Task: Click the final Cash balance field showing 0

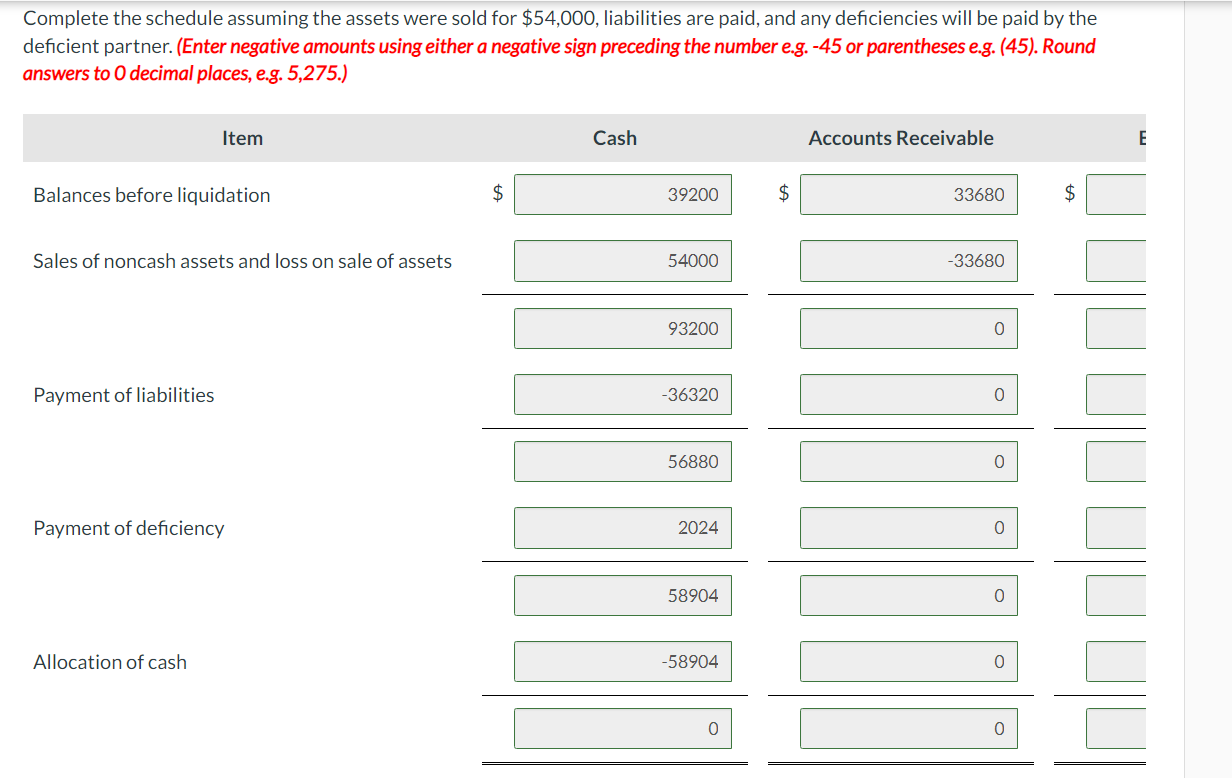Action: [x=622, y=728]
